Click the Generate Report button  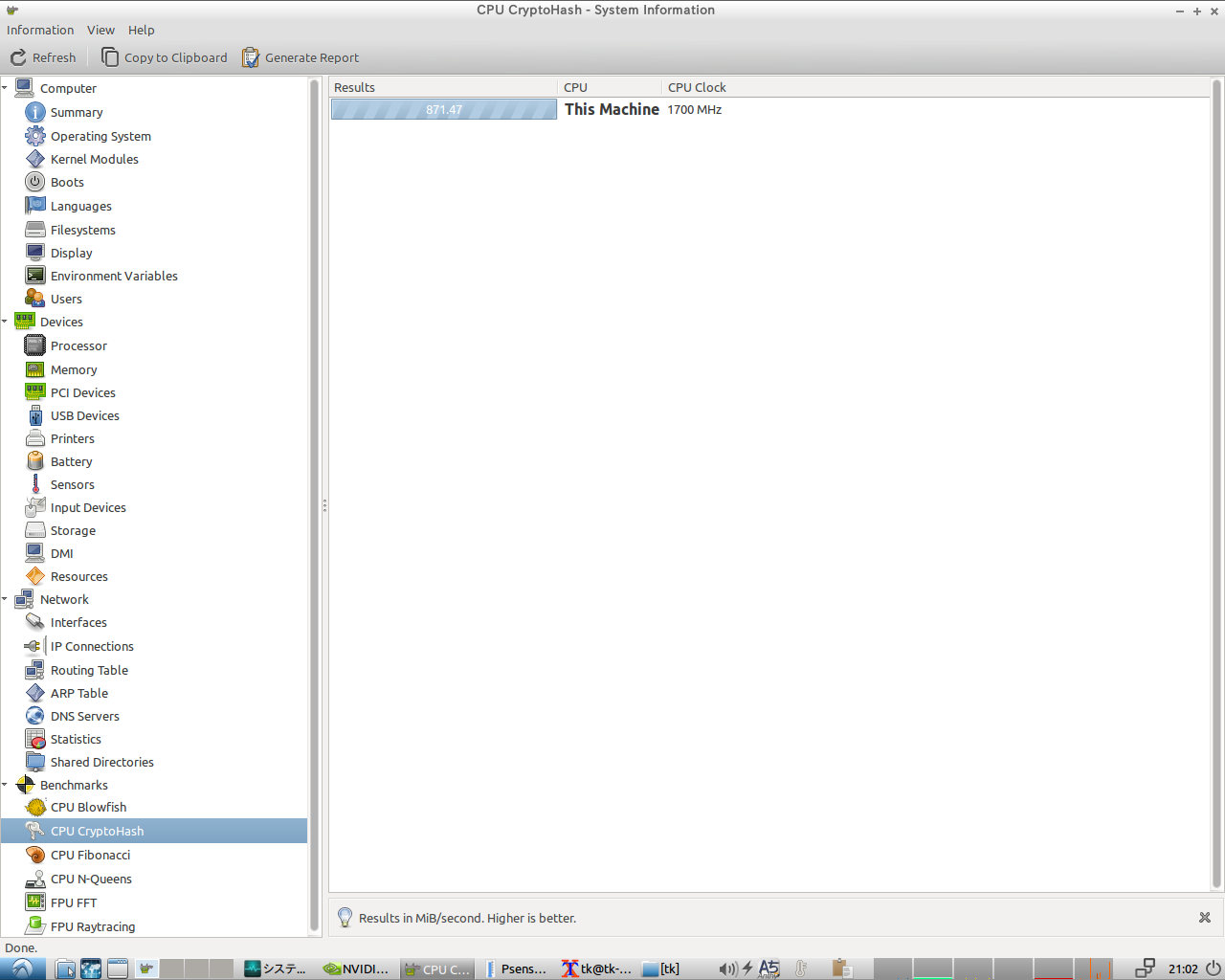click(x=301, y=57)
